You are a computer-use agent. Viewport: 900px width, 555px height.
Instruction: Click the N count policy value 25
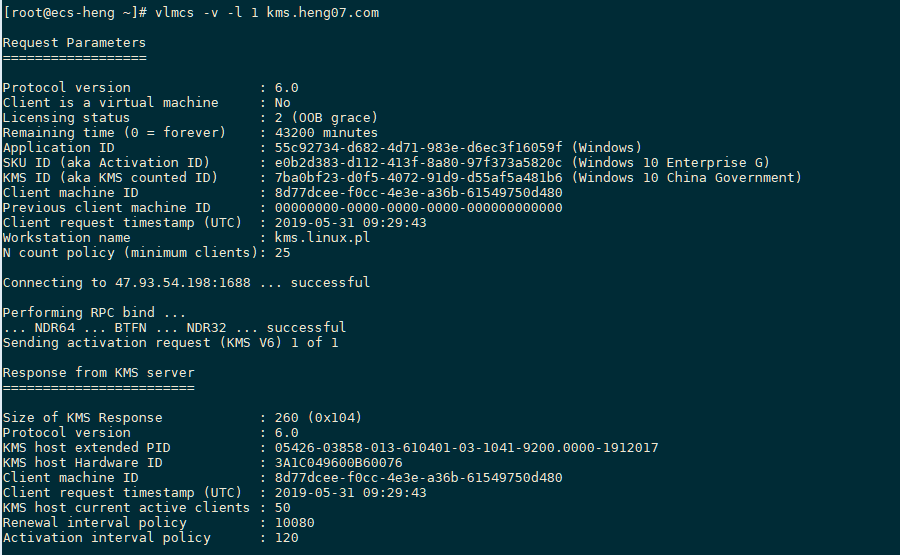(x=282, y=253)
